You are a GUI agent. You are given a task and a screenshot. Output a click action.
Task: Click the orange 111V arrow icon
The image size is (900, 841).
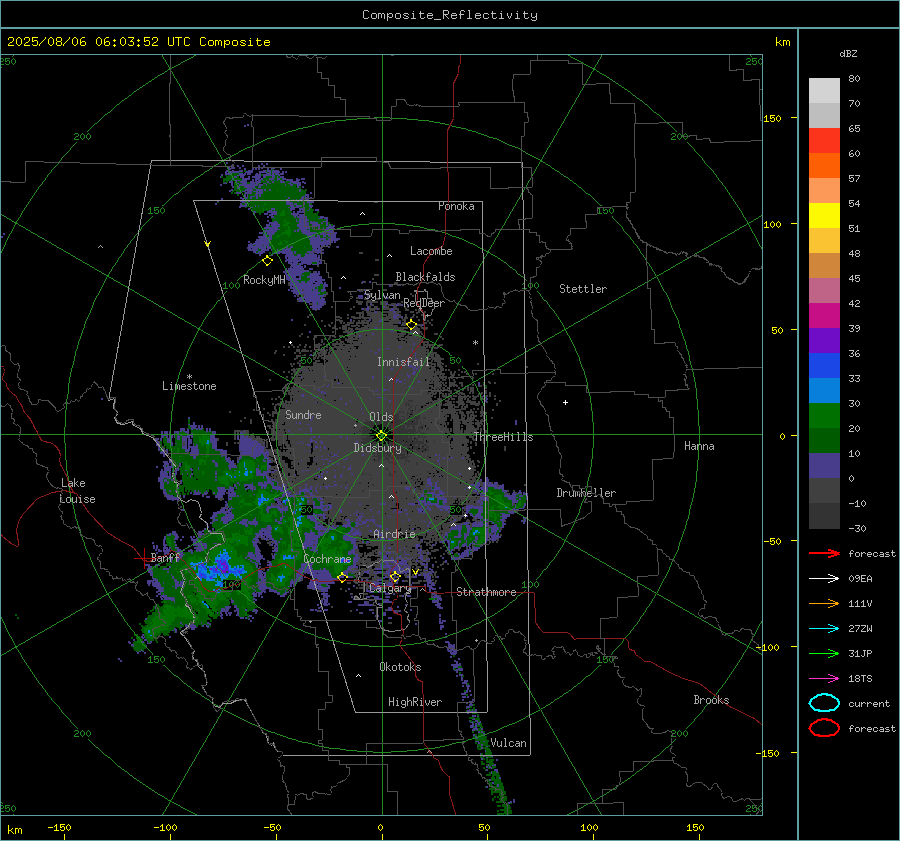824,603
